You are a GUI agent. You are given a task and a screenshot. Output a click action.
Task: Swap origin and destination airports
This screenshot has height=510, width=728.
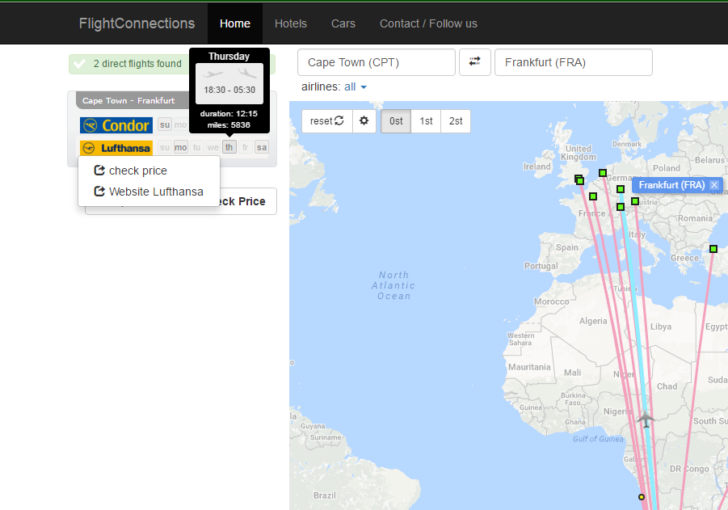(x=474, y=62)
